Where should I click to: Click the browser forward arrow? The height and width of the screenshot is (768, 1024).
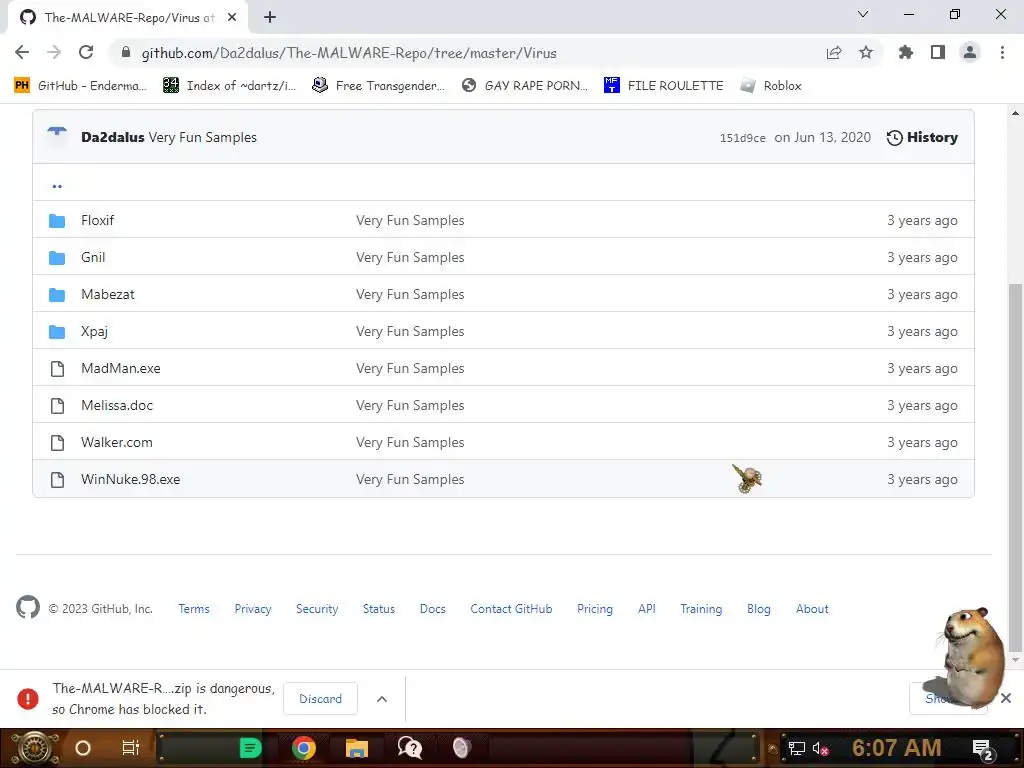[x=54, y=52]
